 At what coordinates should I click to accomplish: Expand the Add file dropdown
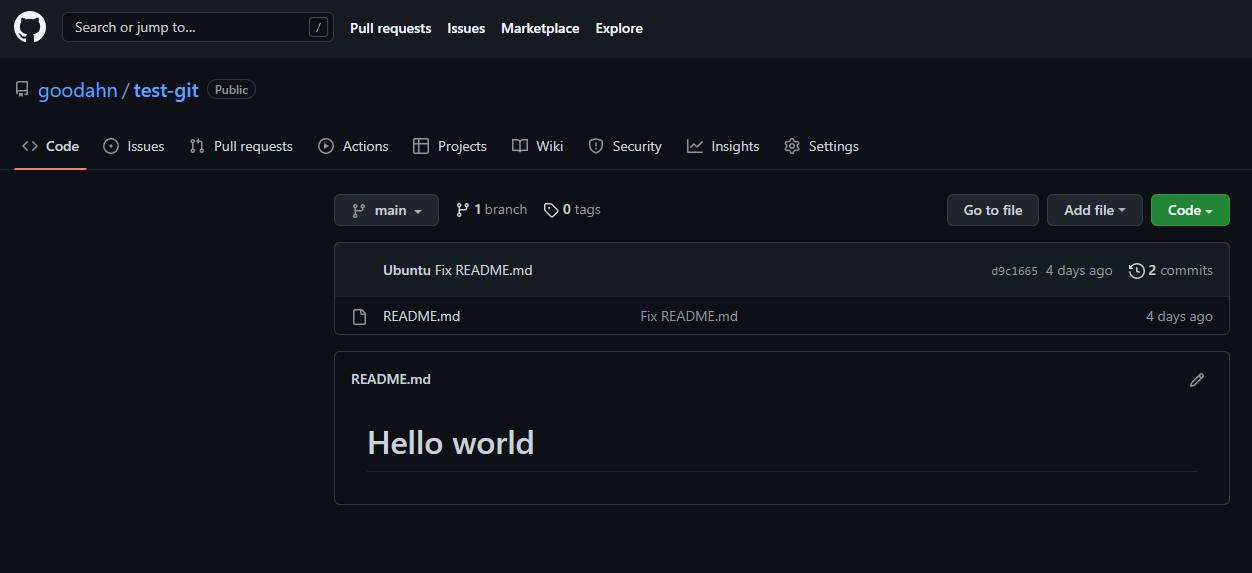(1095, 210)
